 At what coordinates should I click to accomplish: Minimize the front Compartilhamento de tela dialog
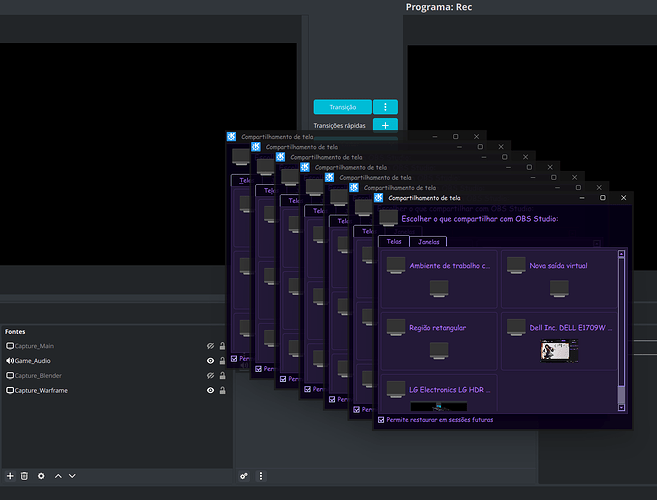pyautogui.click(x=582, y=198)
